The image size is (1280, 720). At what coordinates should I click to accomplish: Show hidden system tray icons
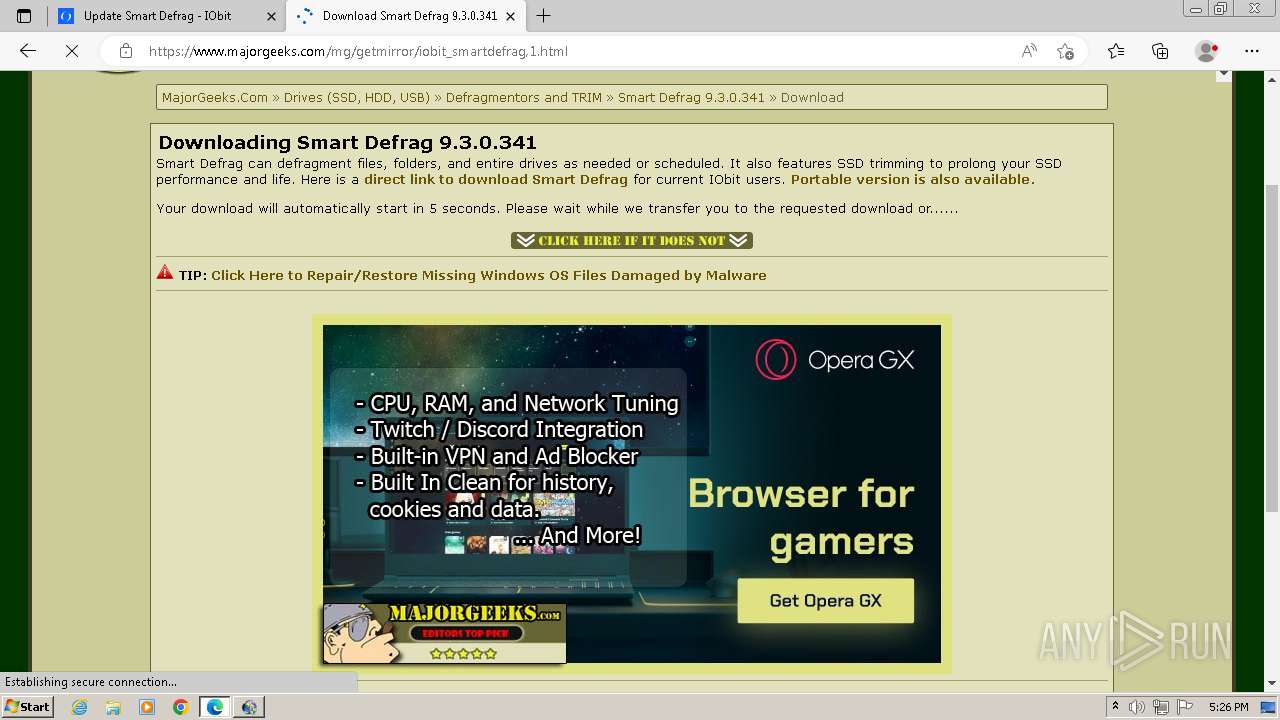(1116, 707)
